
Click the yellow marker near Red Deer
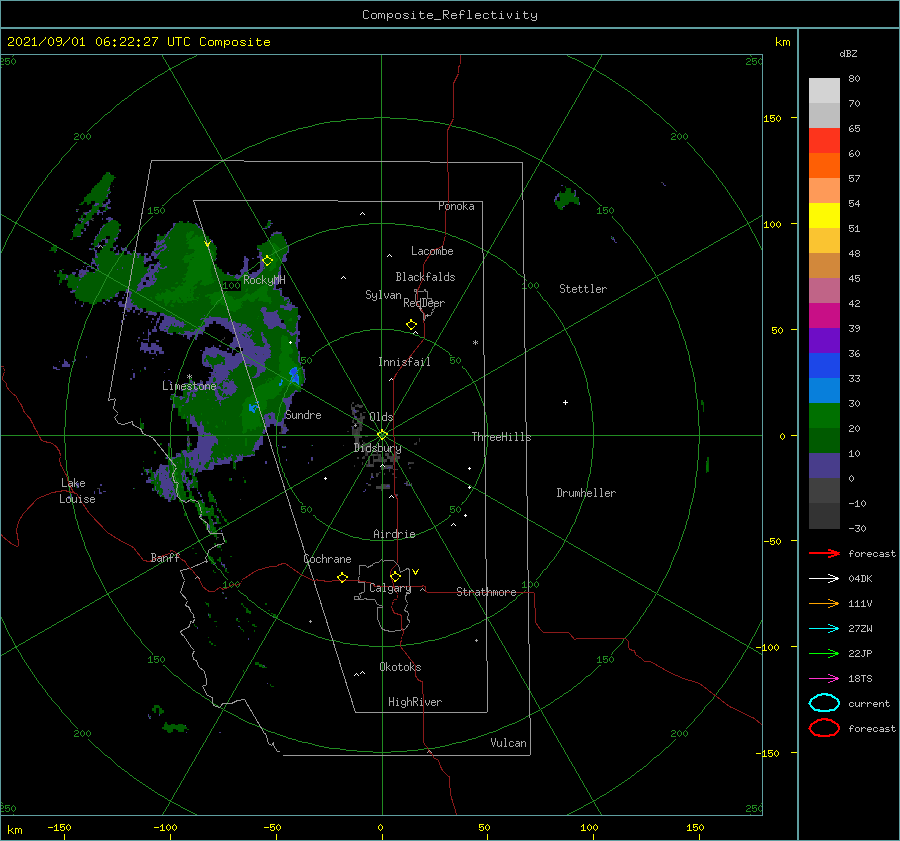pos(412,325)
